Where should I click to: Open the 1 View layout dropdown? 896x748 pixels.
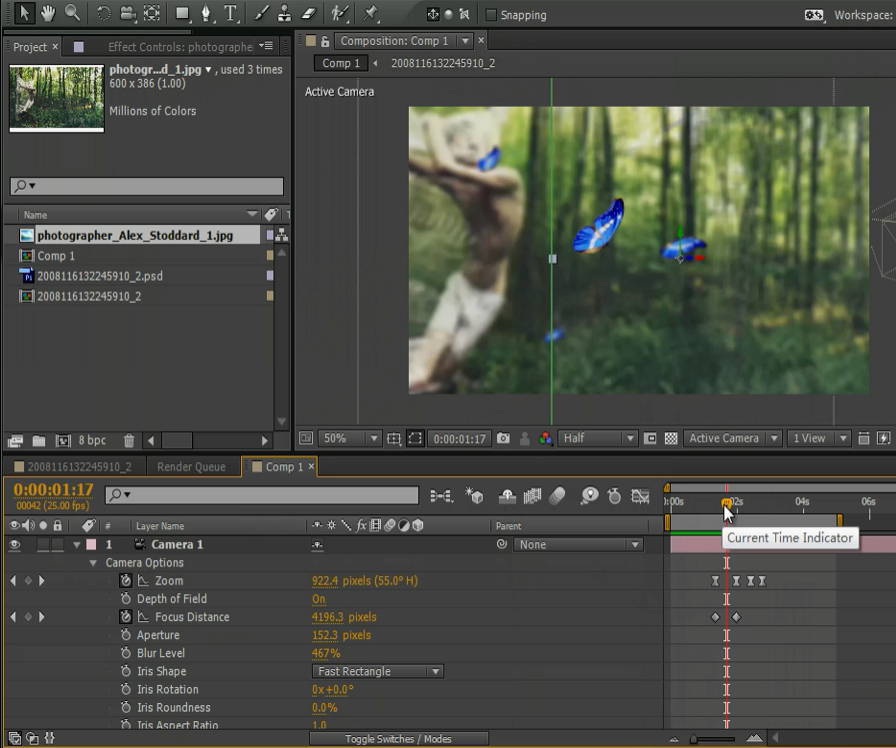coord(818,438)
